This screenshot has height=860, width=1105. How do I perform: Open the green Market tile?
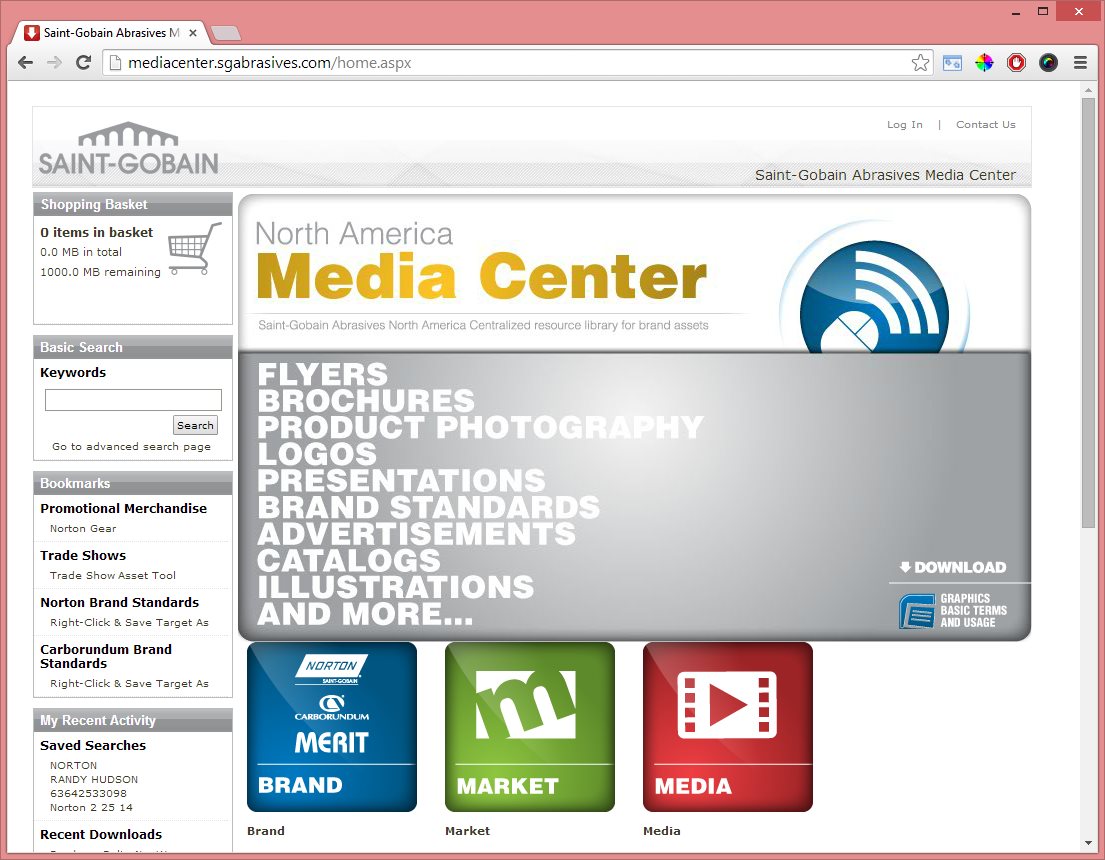[530, 727]
